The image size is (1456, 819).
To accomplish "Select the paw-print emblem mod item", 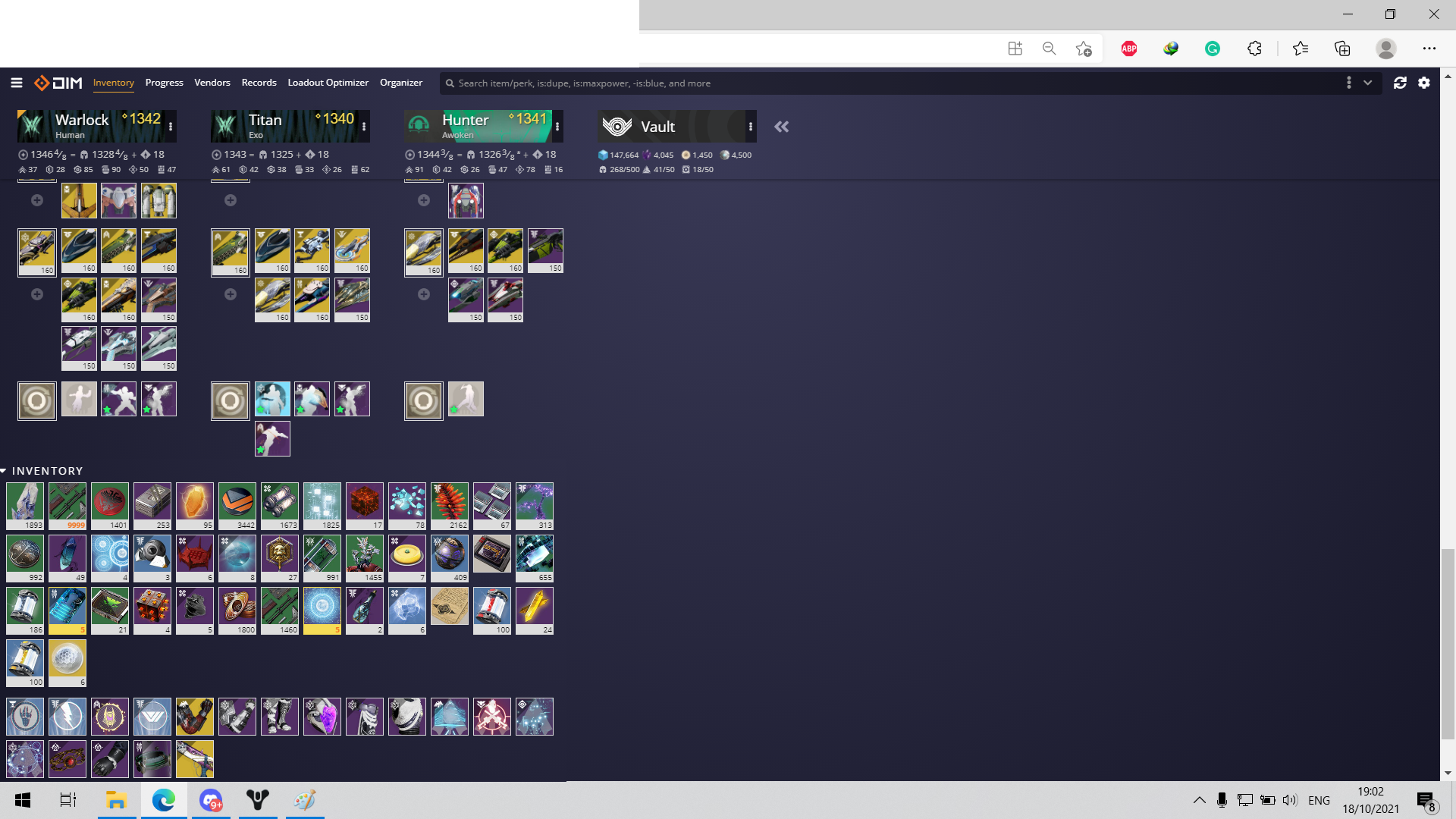I will coord(25,717).
